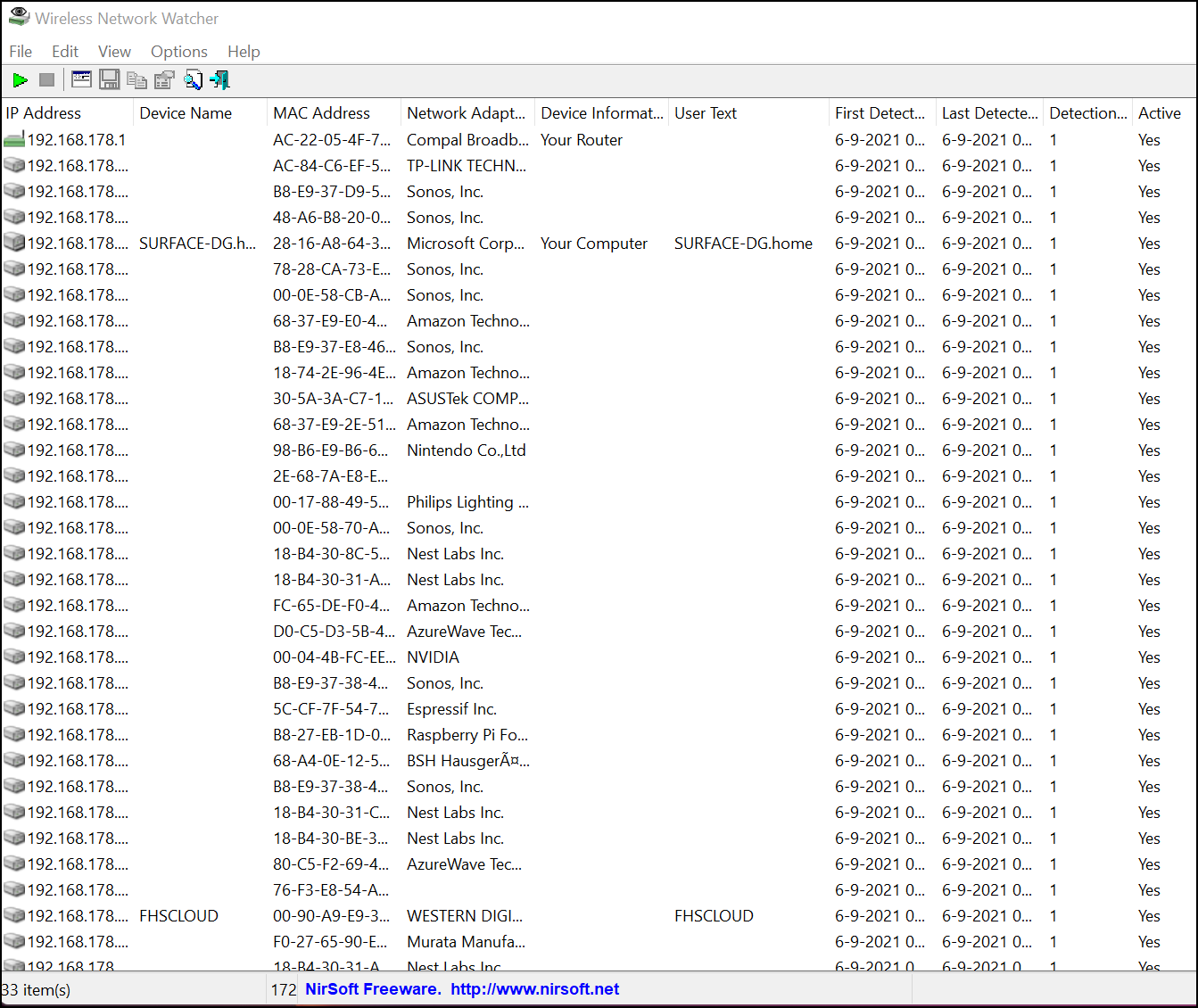Image resolution: width=1198 pixels, height=1008 pixels.
Task: Click the Wireless Network Watcher title bar icon
Action: [19, 17]
